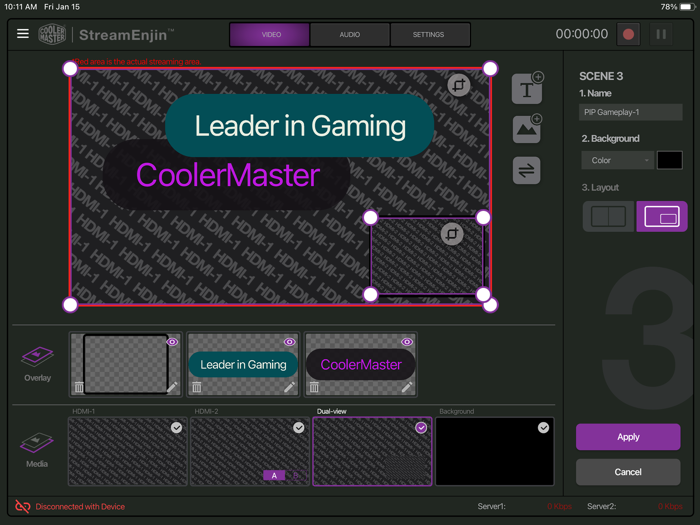
Task: Pick the black background color swatch
Action: tap(669, 160)
